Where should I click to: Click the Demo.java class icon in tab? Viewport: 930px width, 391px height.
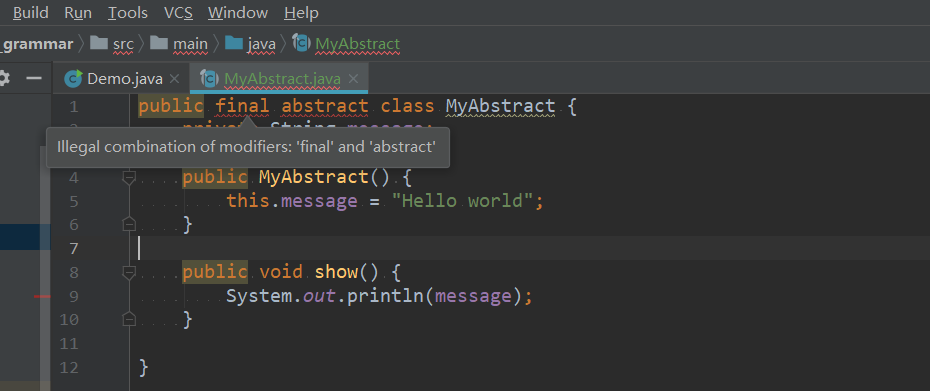[74, 78]
